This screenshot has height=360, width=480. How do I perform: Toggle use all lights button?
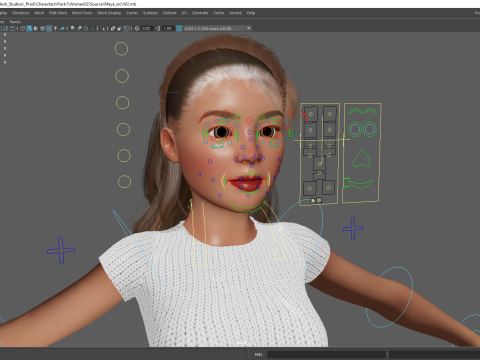click(x=55, y=28)
